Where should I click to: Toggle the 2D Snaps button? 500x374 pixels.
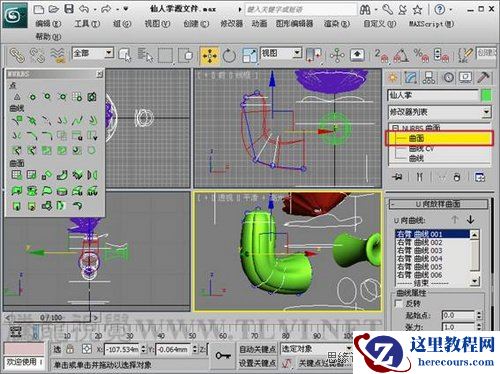coord(382,55)
